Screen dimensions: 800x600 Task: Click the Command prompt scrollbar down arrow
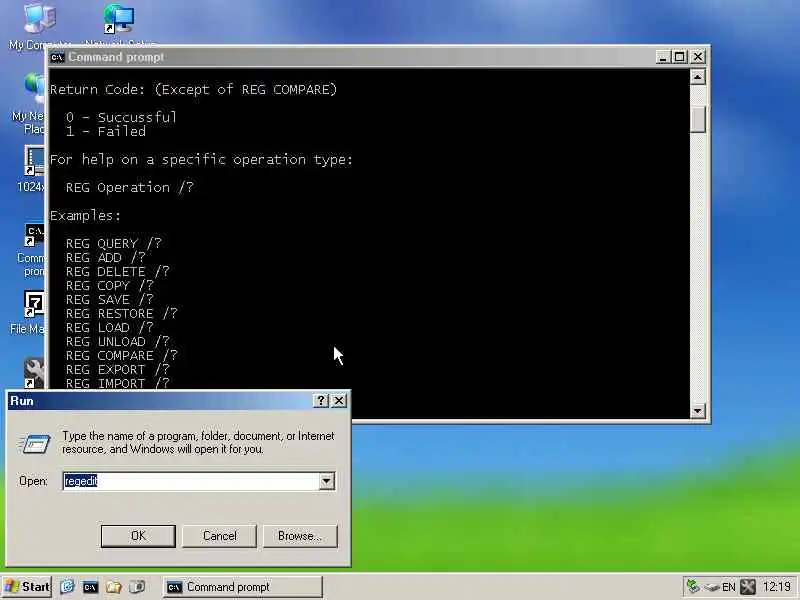pos(697,410)
